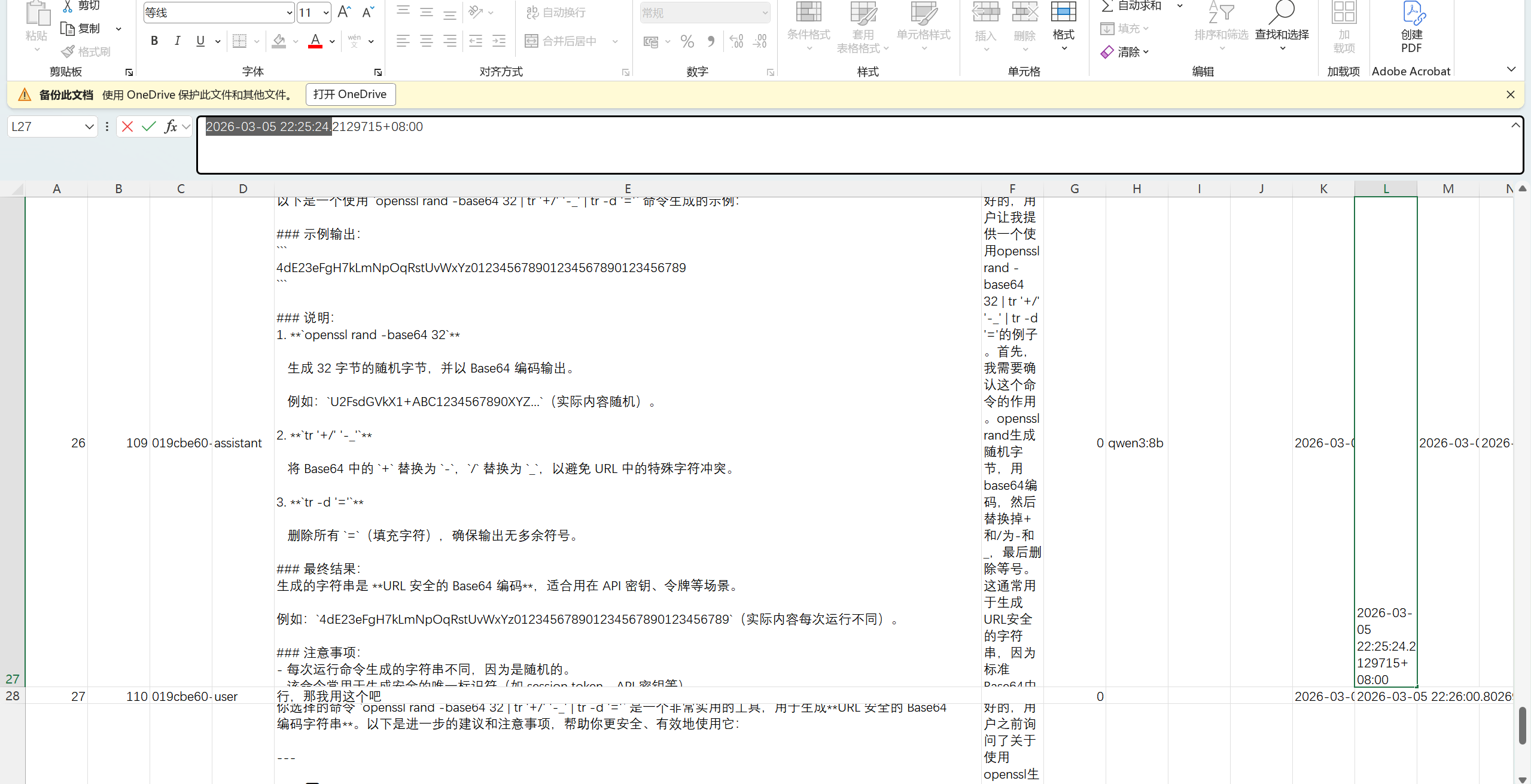This screenshot has height=784, width=1531.
Task: Toggle Wrap Text (自动换行)
Action: click(x=556, y=13)
